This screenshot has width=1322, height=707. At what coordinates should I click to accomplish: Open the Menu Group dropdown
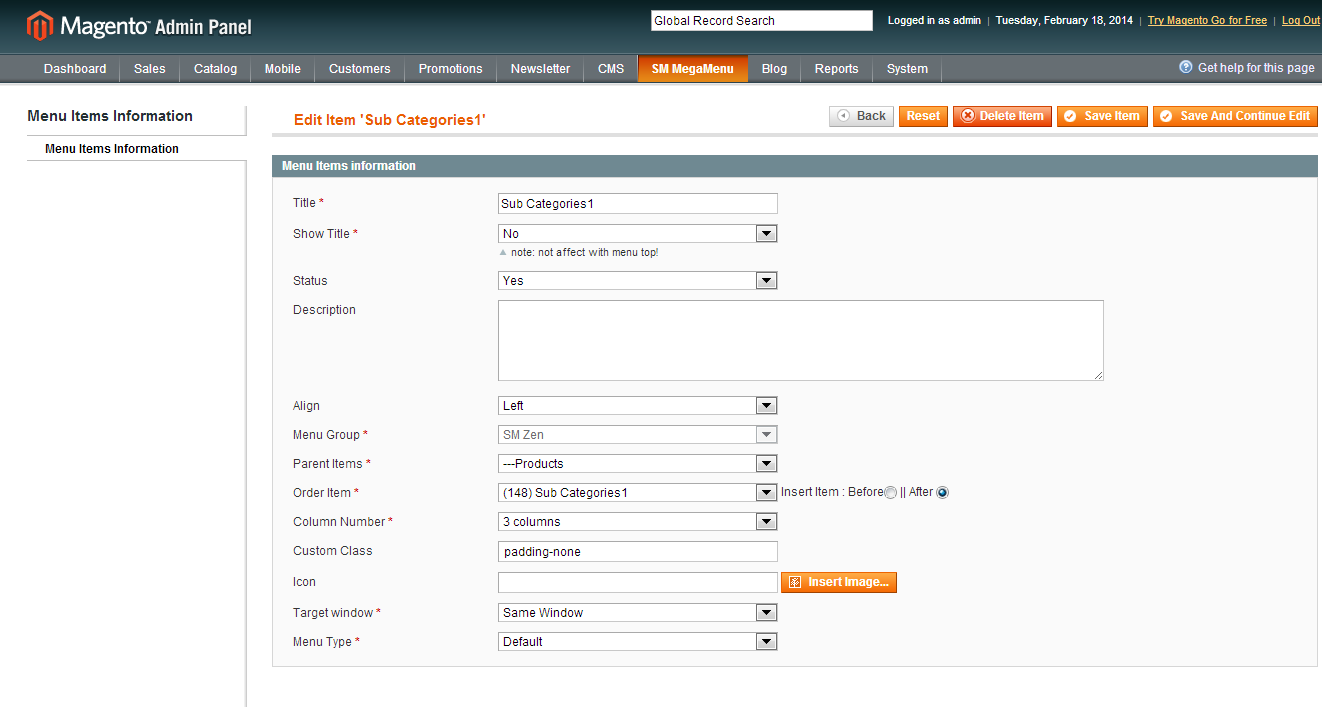(637, 435)
